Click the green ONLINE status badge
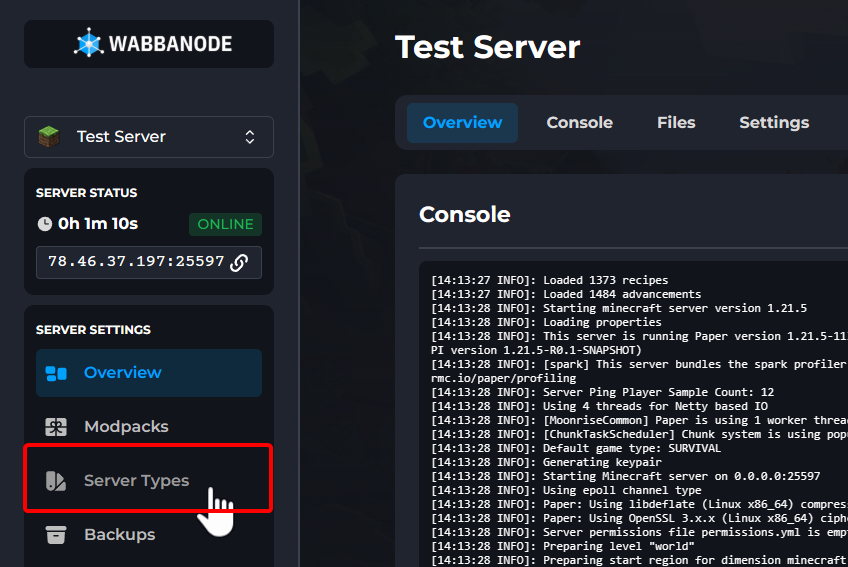This screenshot has height=567, width=848. pyautogui.click(x=226, y=224)
